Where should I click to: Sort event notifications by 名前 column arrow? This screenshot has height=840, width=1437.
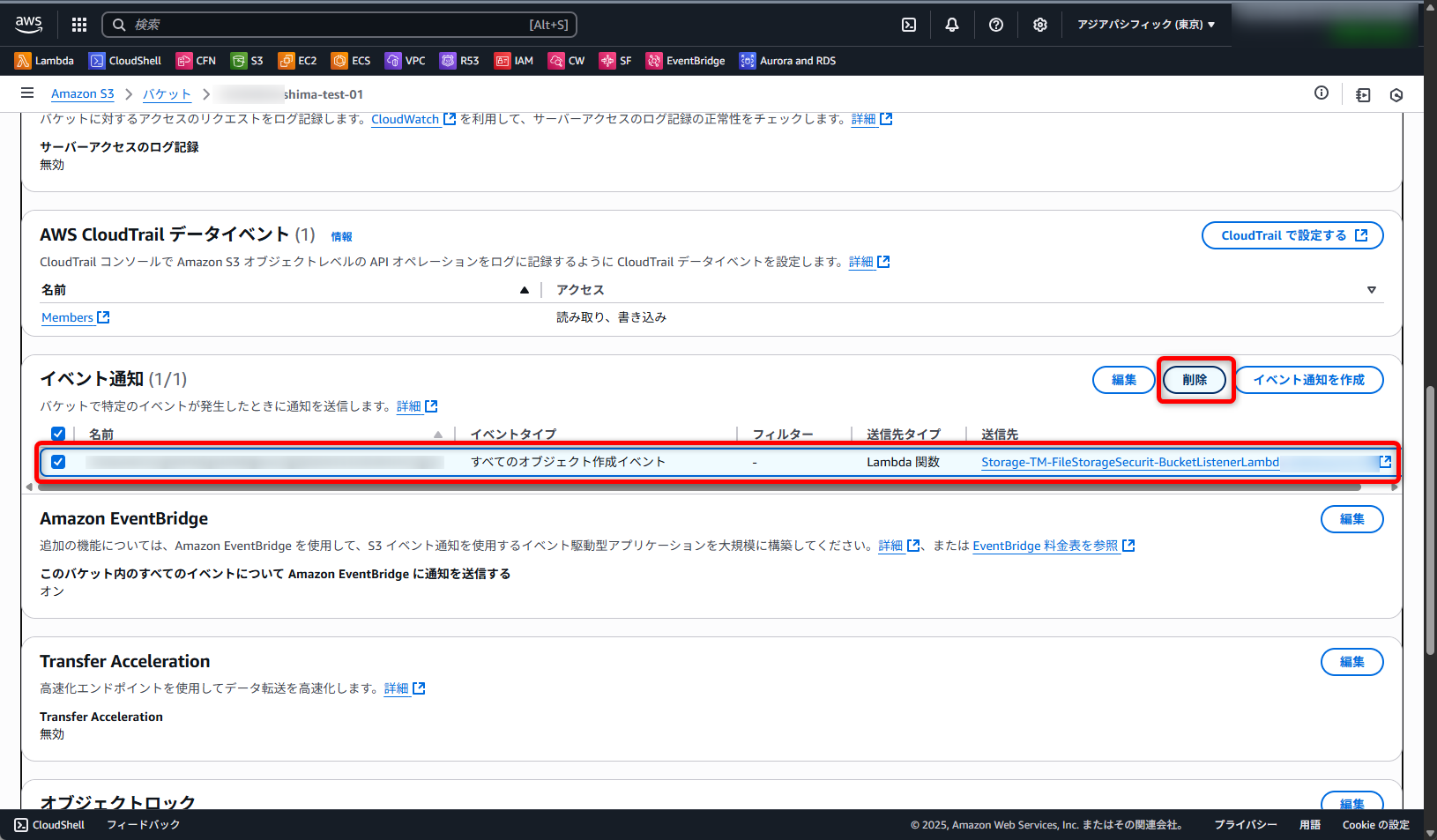tap(438, 435)
